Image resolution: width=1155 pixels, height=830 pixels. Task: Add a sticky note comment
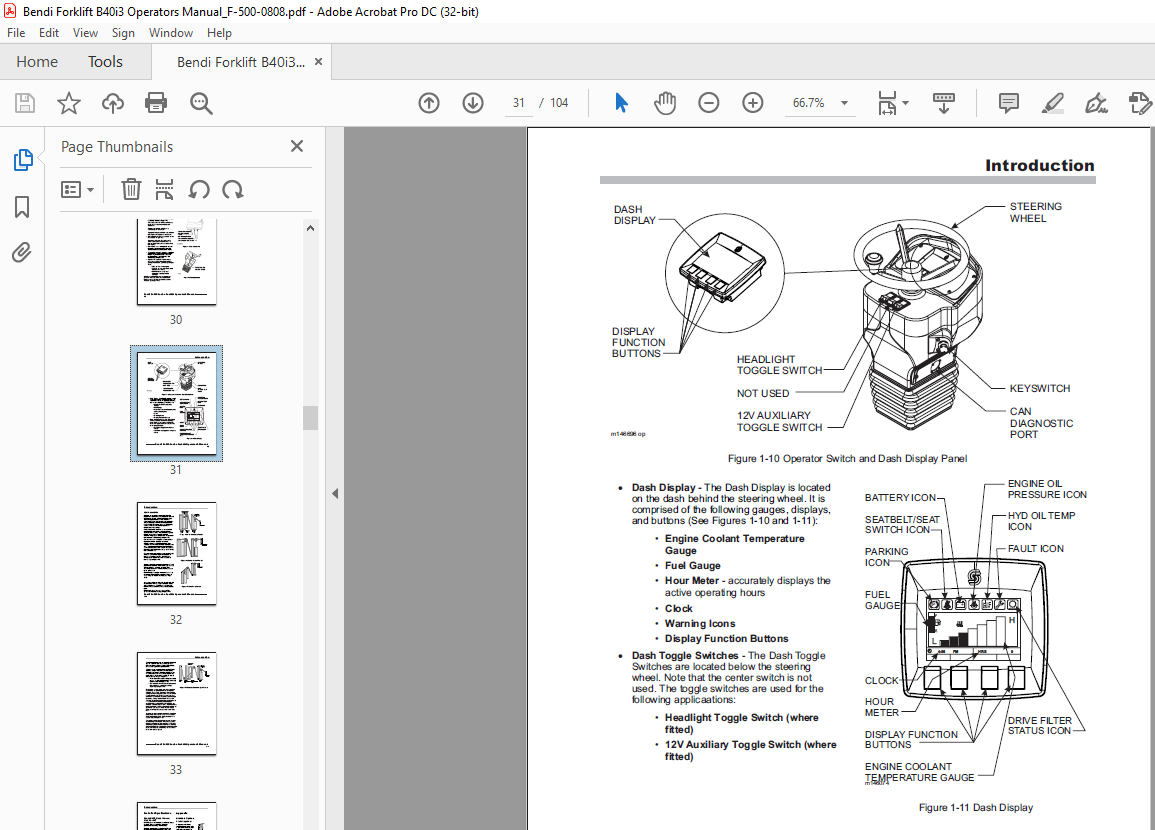point(1008,103)
